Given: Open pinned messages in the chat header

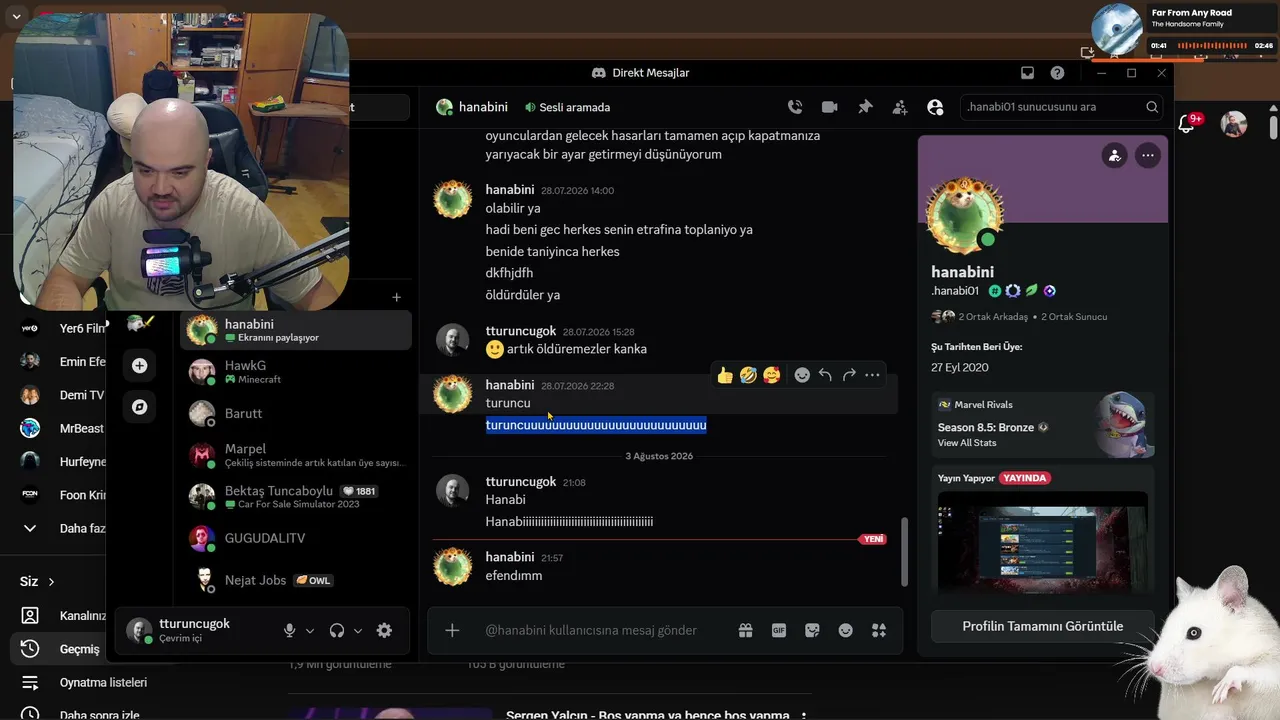Looking at the screenshot, I should 865,107.
